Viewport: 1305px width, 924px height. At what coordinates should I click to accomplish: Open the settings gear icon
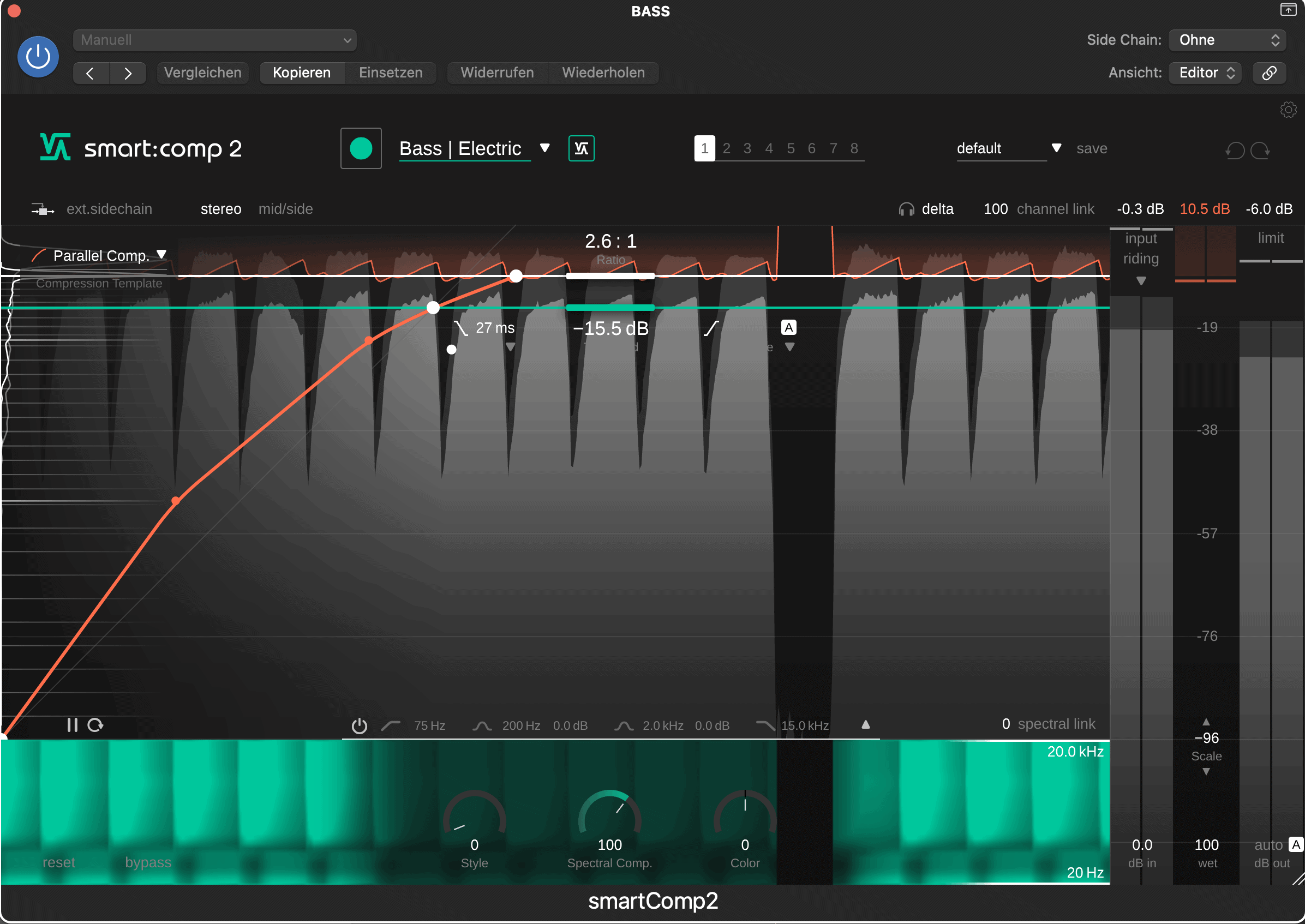[1289, 109]
